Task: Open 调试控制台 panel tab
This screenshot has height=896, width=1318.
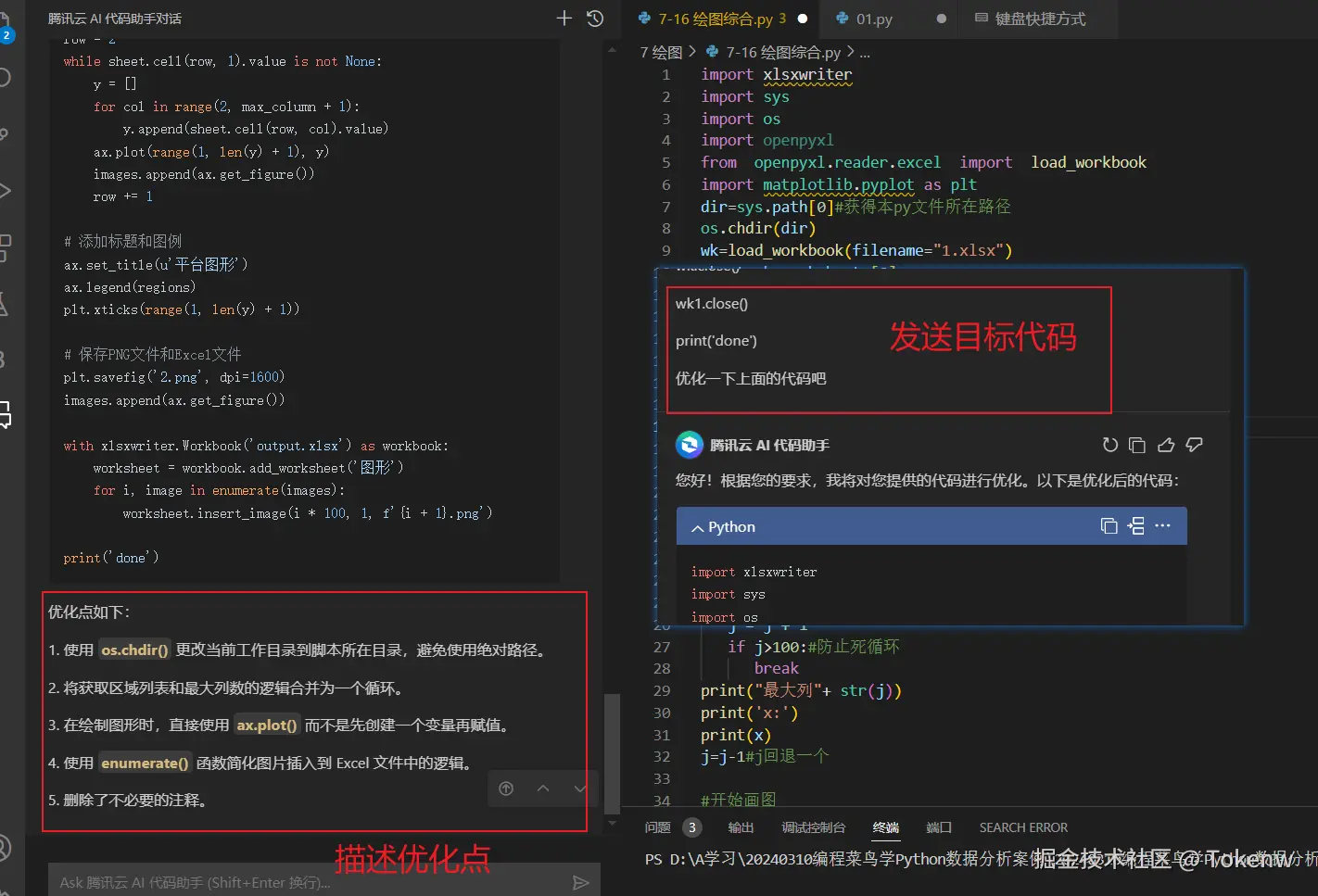Action: (814, 827)
